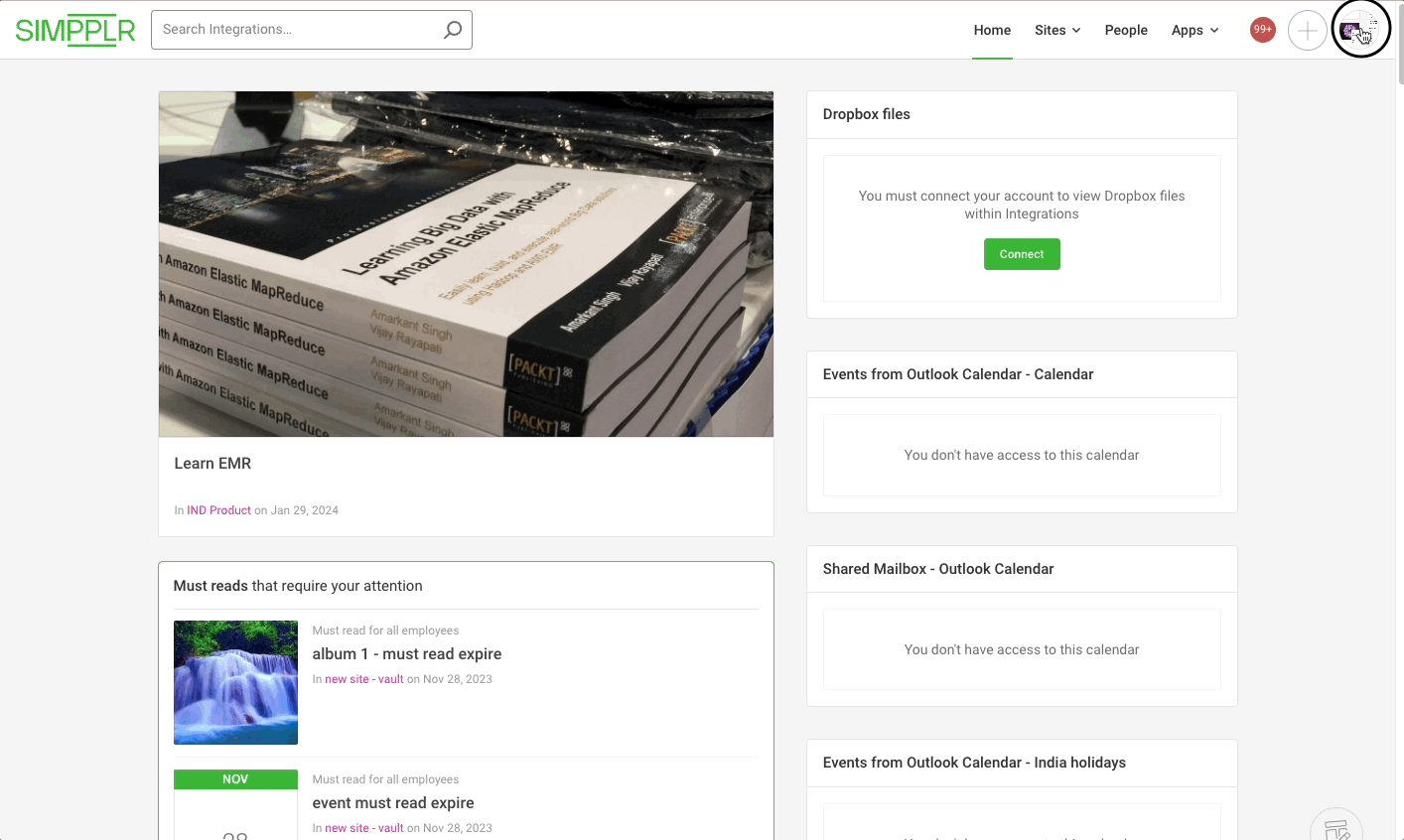Click the red notification counter bubble
The height and width of the screenshot is (840, 1404).
pos(1262,29)
